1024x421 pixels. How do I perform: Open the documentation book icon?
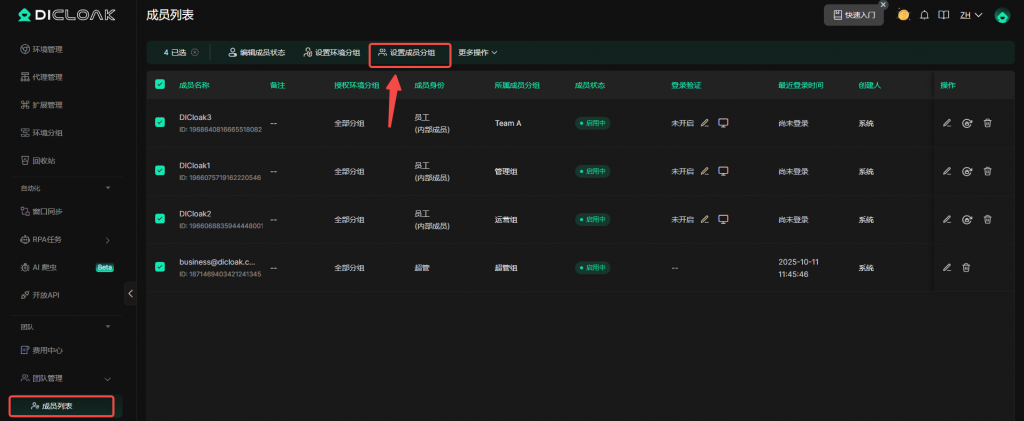pos(942,15)
